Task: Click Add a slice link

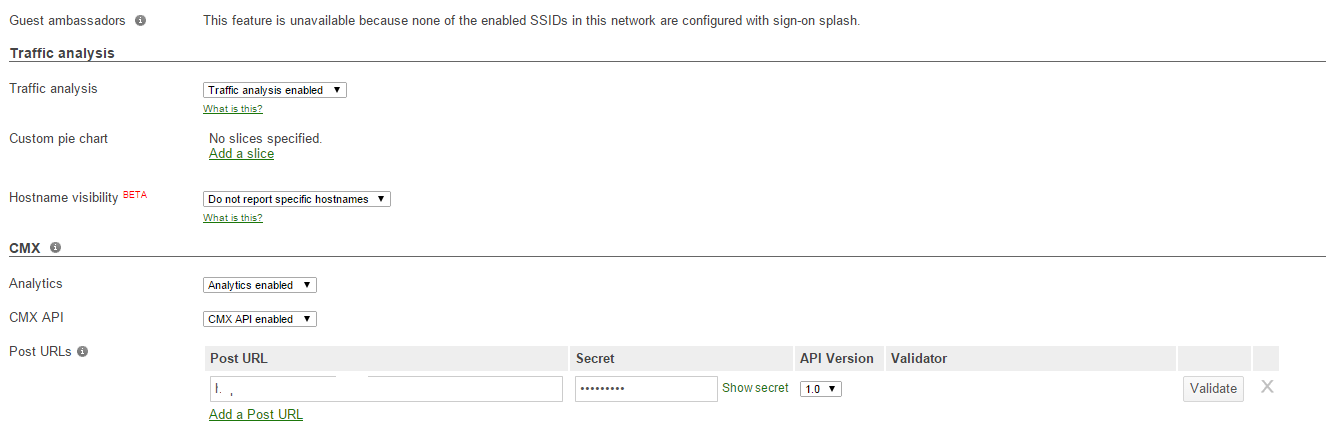Action: (241, 154)
